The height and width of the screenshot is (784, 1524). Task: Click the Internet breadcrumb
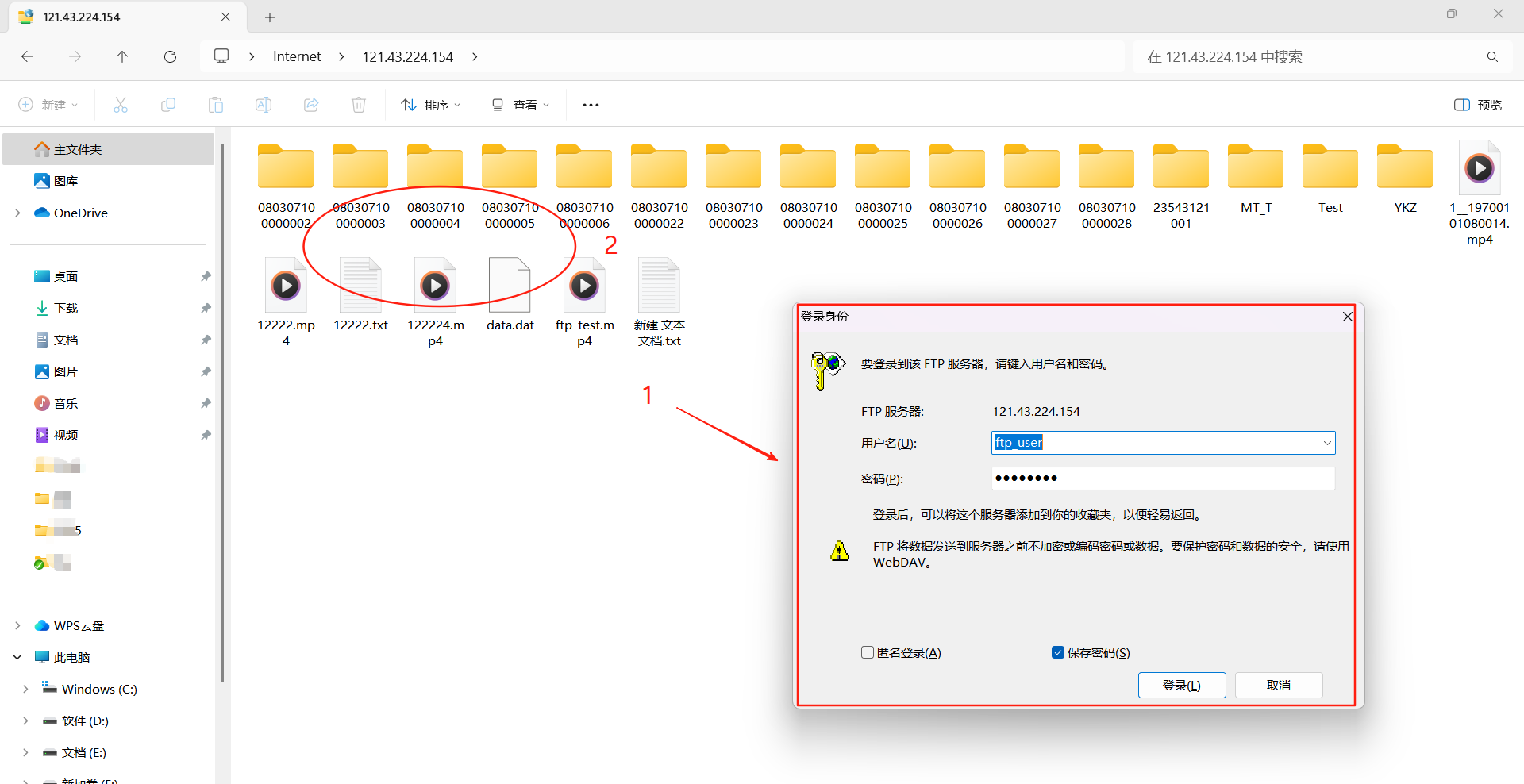coord(297,56)
